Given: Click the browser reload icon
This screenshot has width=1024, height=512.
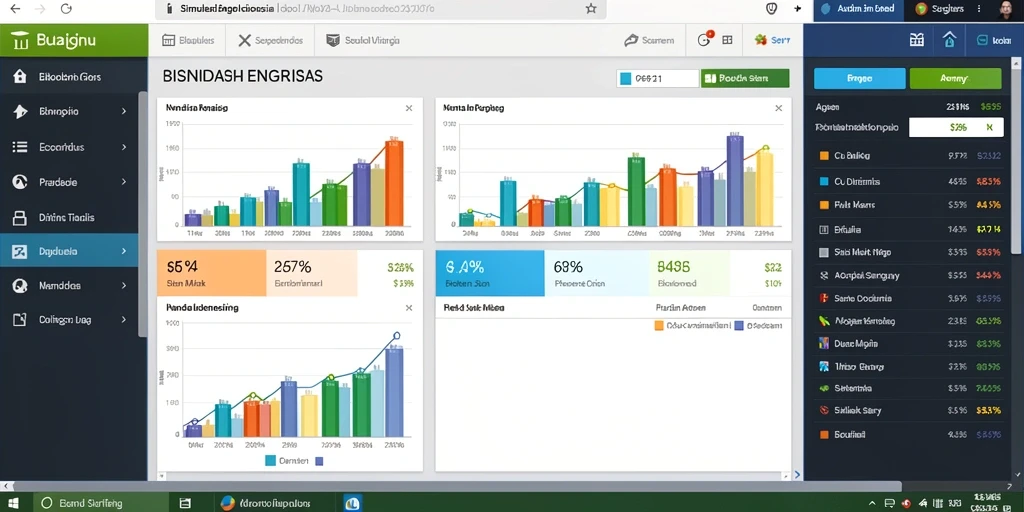Looking at the screenshot, I should point(65,8).
